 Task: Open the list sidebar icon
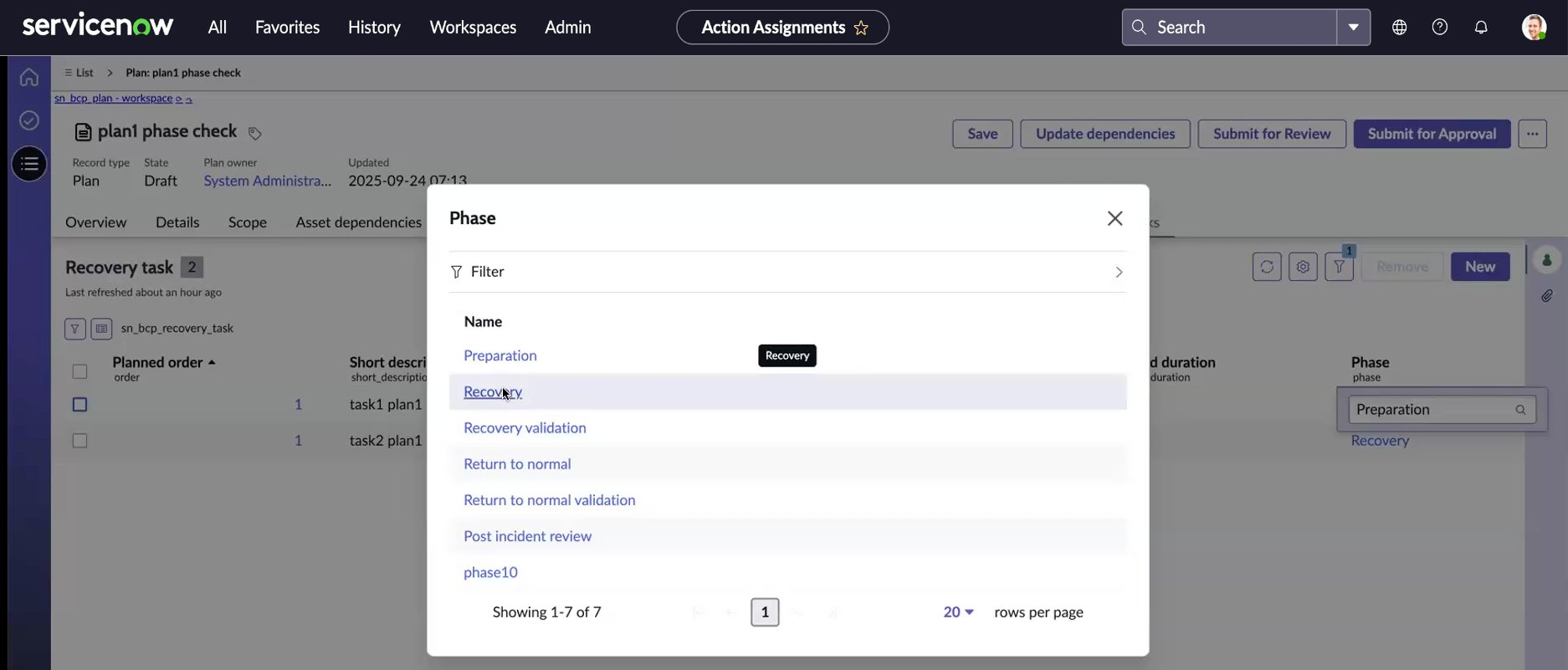click(29, 164)
